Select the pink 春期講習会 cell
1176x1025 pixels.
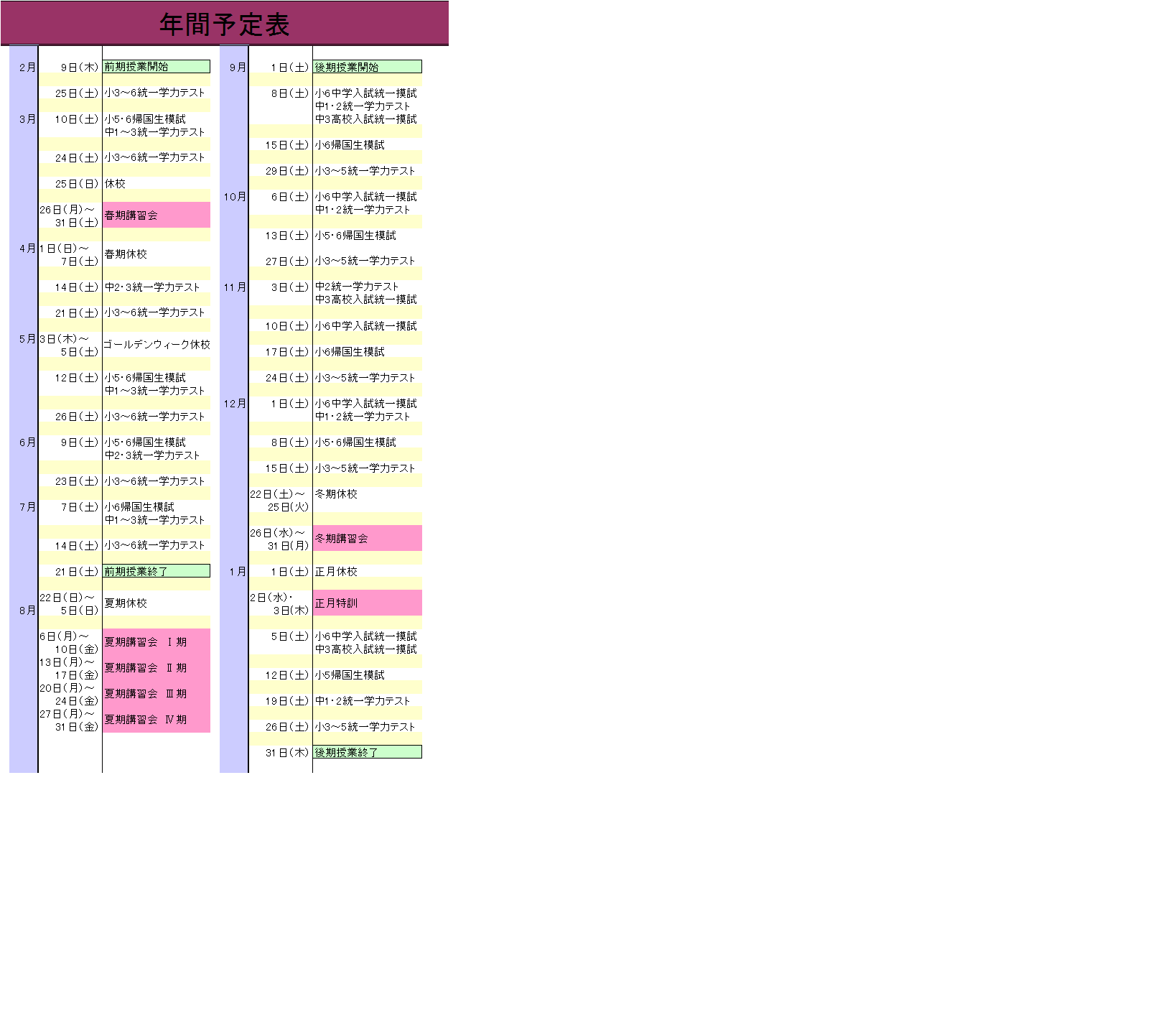[x=156, y=215]
